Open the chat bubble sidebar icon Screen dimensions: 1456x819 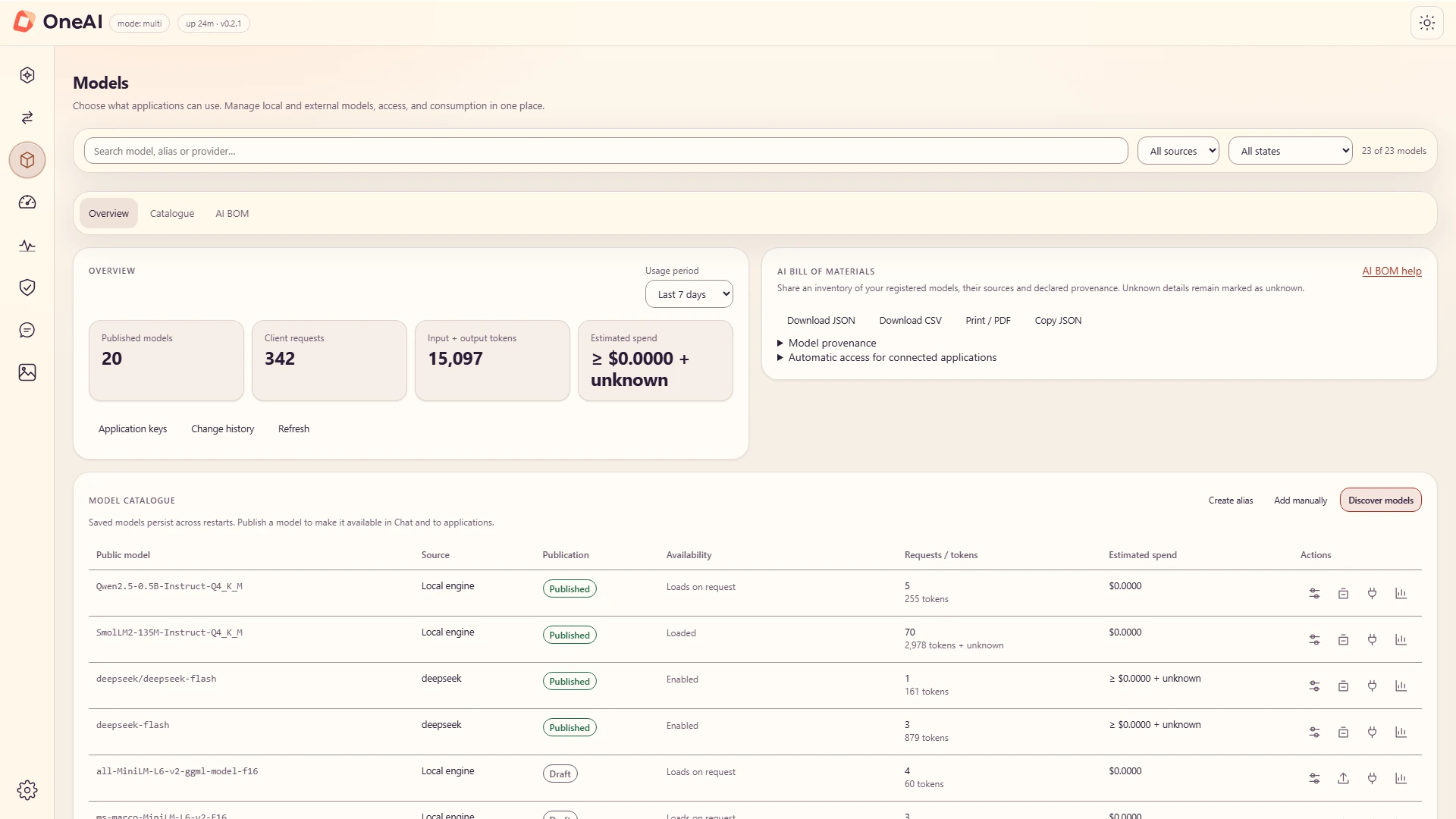27,330
